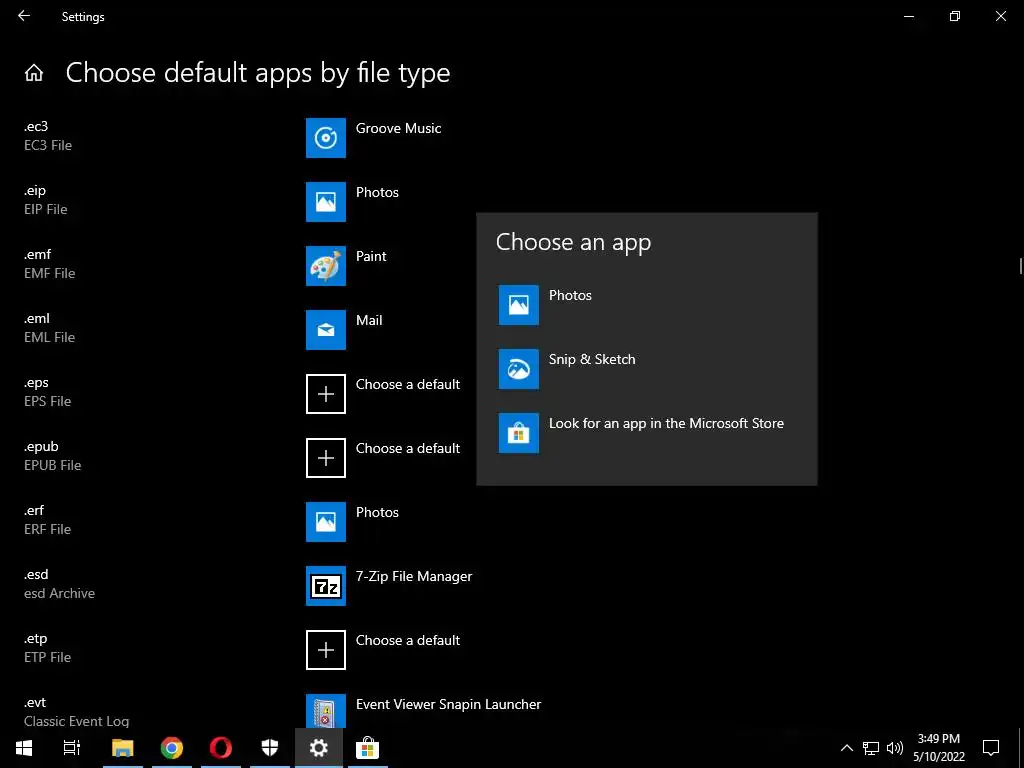
Task: Open the Windows Start menu
Action: pyautogui.click(x=24, y=748)
